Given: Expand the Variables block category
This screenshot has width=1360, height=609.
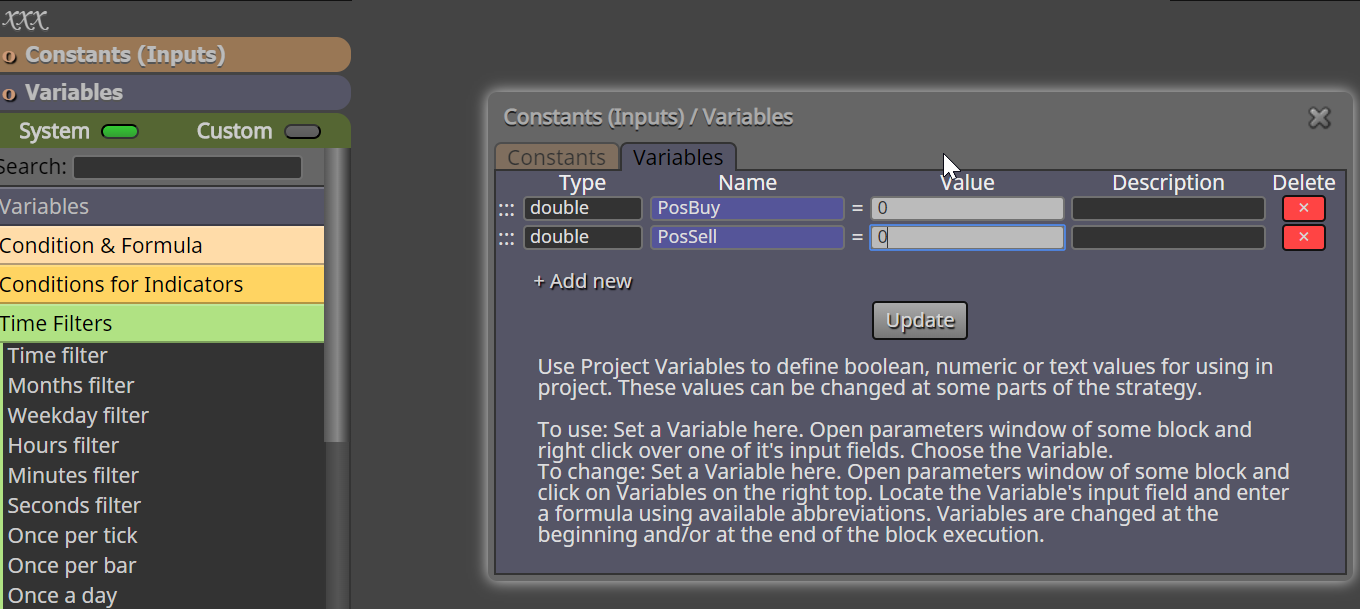Looking at the screenshot, I should click(x=162, y=207).
